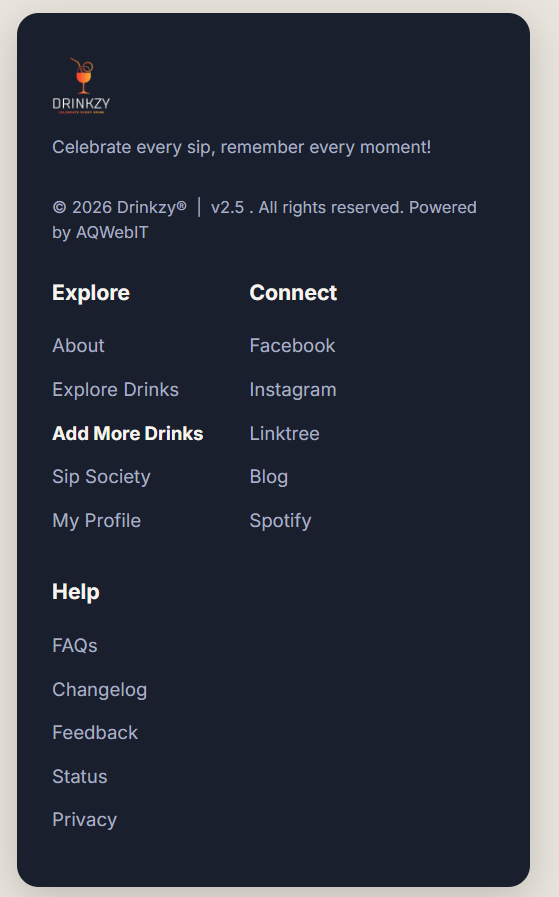Open the About link
This screenshot has height=897, width=559.
click(x=78, y=346)
